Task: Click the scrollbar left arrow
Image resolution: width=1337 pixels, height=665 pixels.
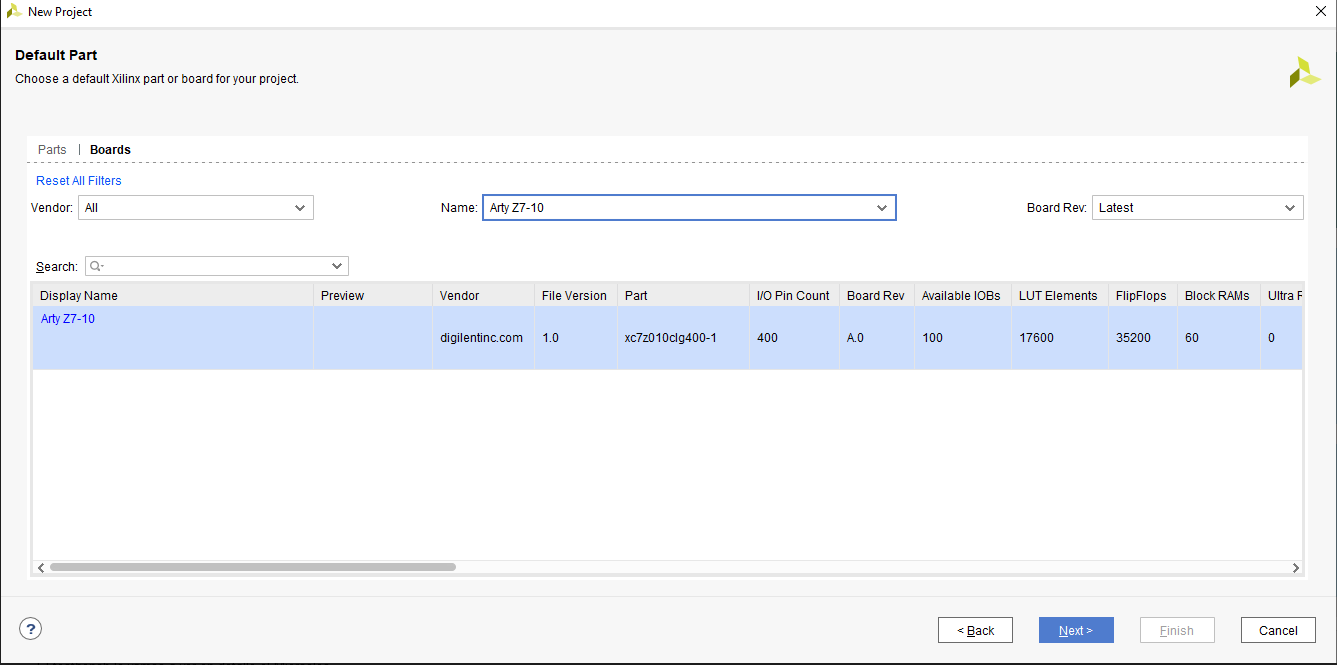Action: (x=41, y=568)
